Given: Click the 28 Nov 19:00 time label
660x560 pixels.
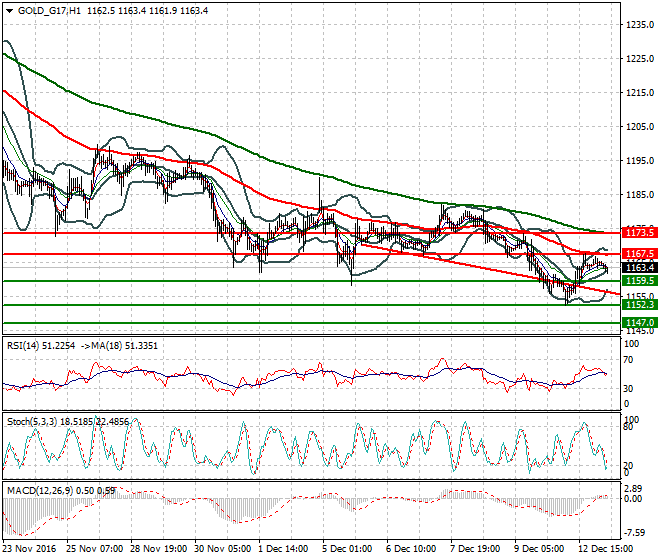Looking at the screenshot, I should [159, 549].
